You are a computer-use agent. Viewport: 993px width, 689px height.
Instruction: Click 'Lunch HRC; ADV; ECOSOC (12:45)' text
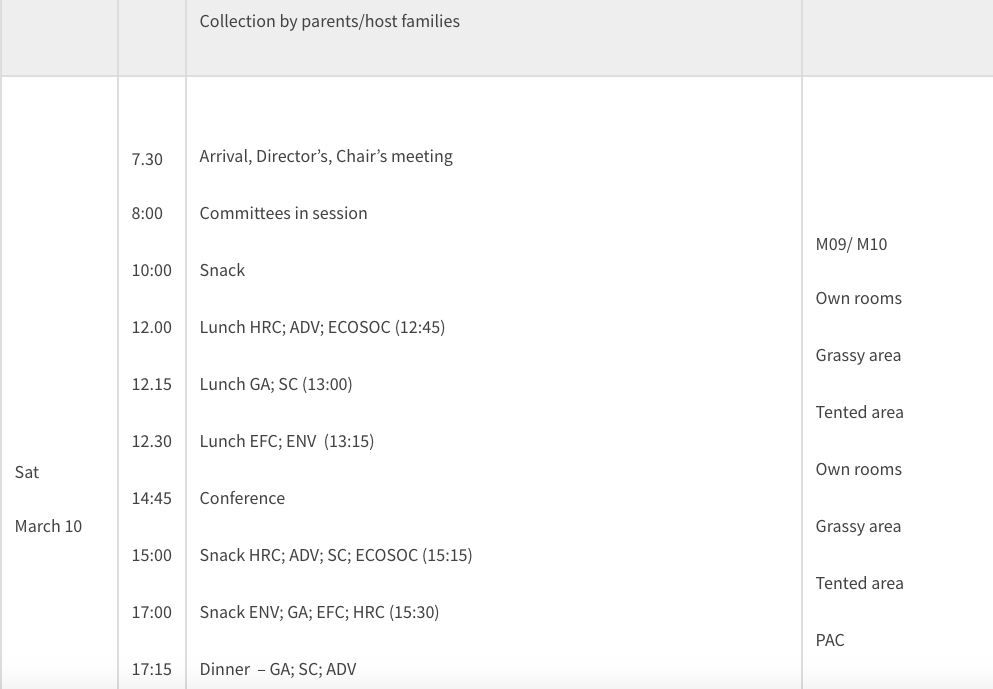(322, 327)
